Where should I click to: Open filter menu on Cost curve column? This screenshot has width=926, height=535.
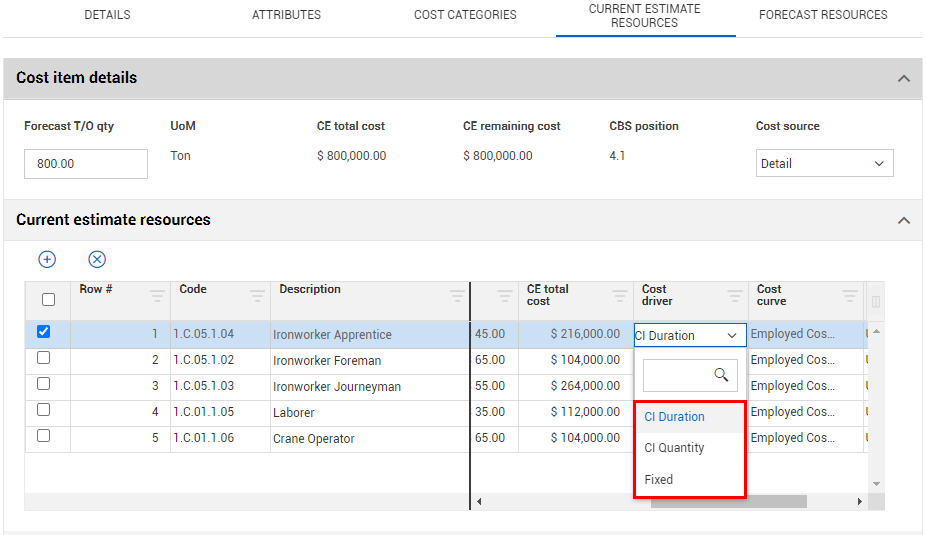849,296
